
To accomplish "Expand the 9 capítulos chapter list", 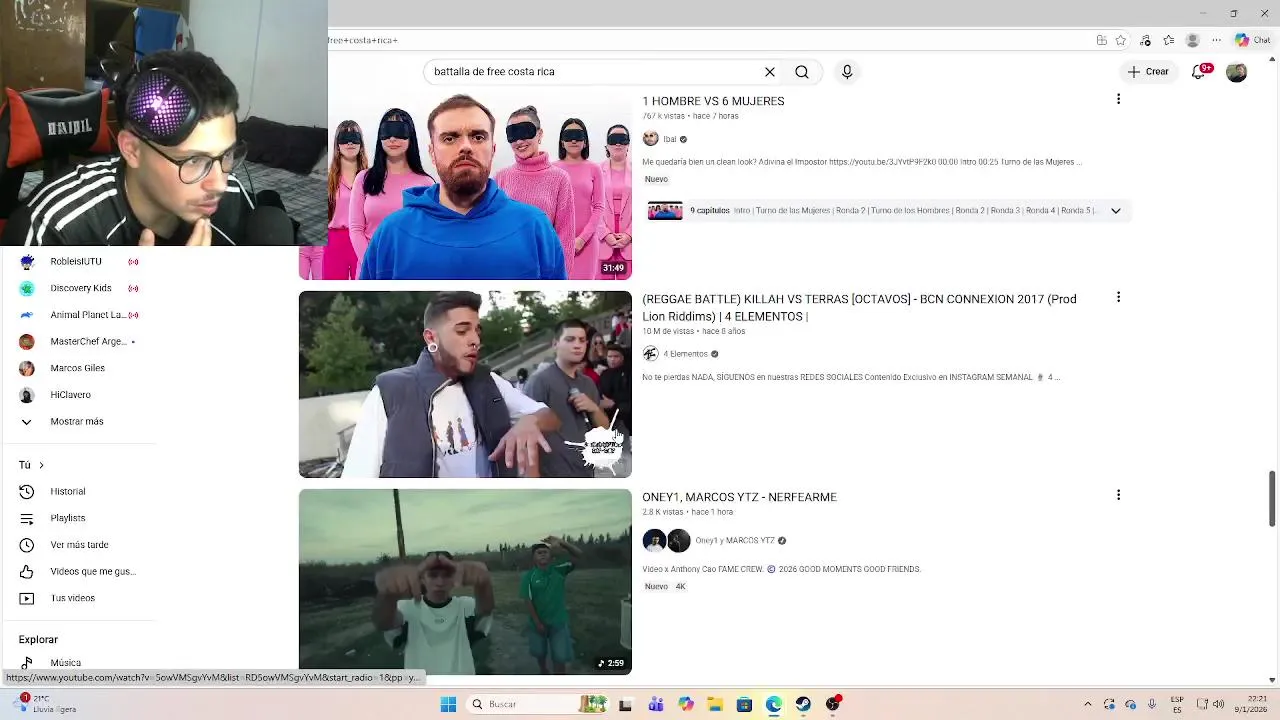I will (1115, 211).
